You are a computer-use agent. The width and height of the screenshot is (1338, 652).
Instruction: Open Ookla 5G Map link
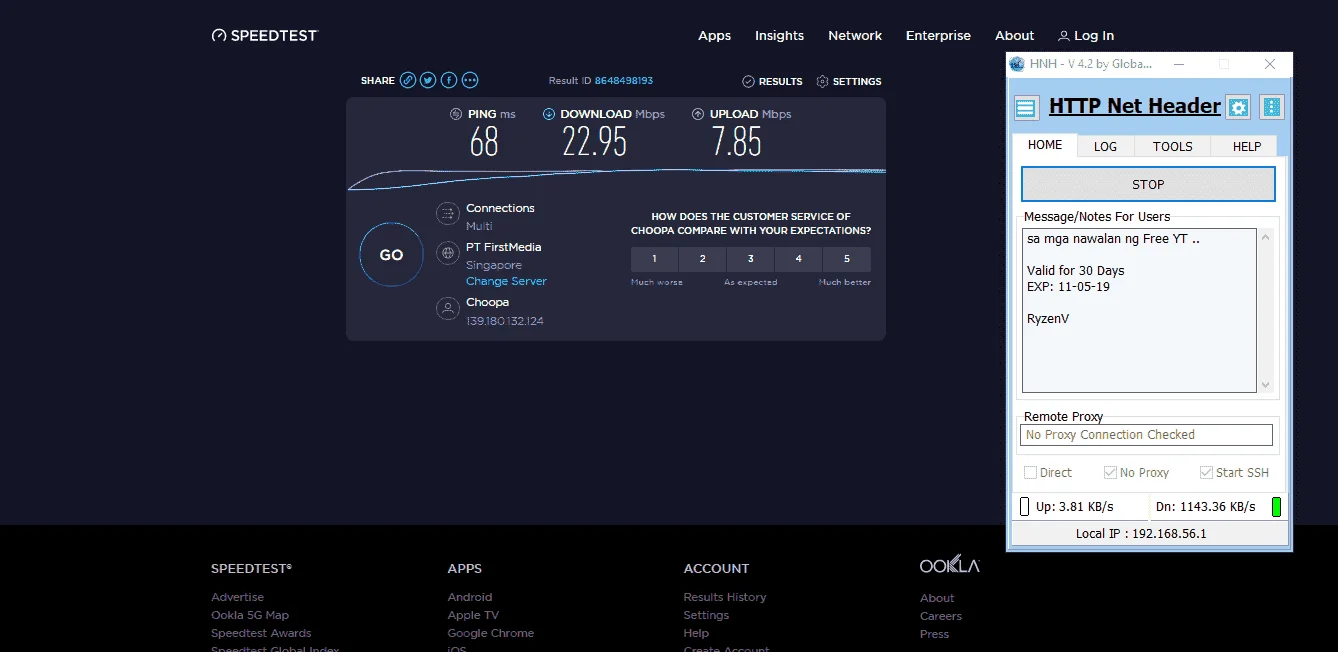pos(250,615)
